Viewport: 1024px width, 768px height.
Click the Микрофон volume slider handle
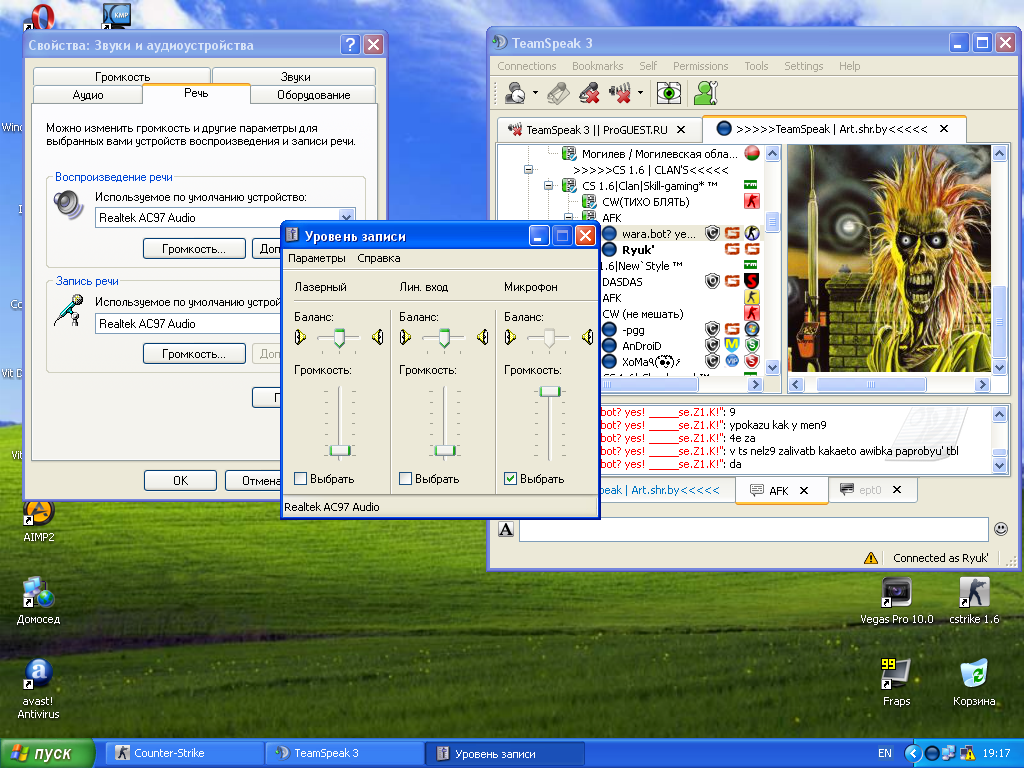click(550, 391)
